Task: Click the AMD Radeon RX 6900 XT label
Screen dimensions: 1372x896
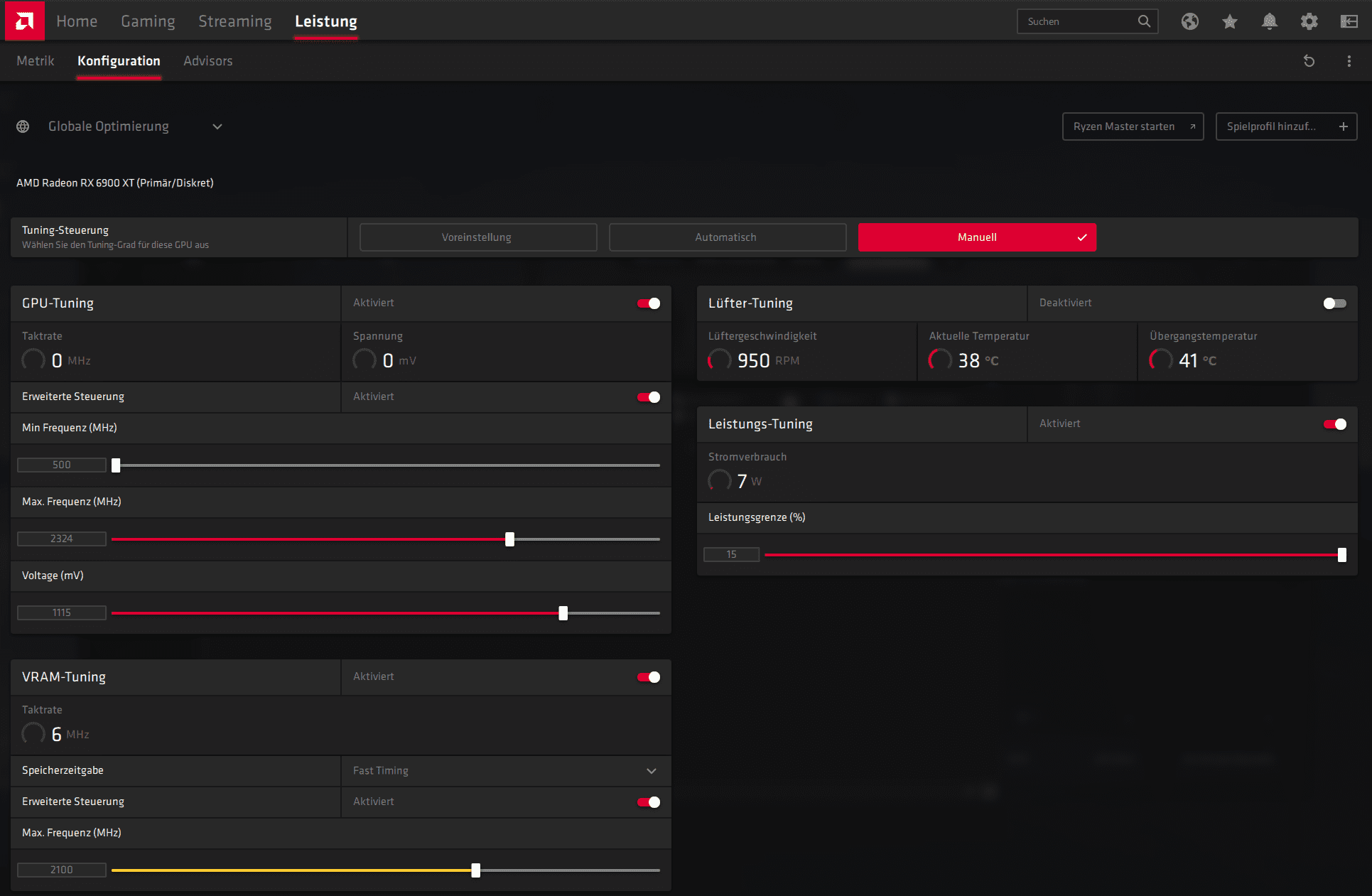Action: point(115,183)
